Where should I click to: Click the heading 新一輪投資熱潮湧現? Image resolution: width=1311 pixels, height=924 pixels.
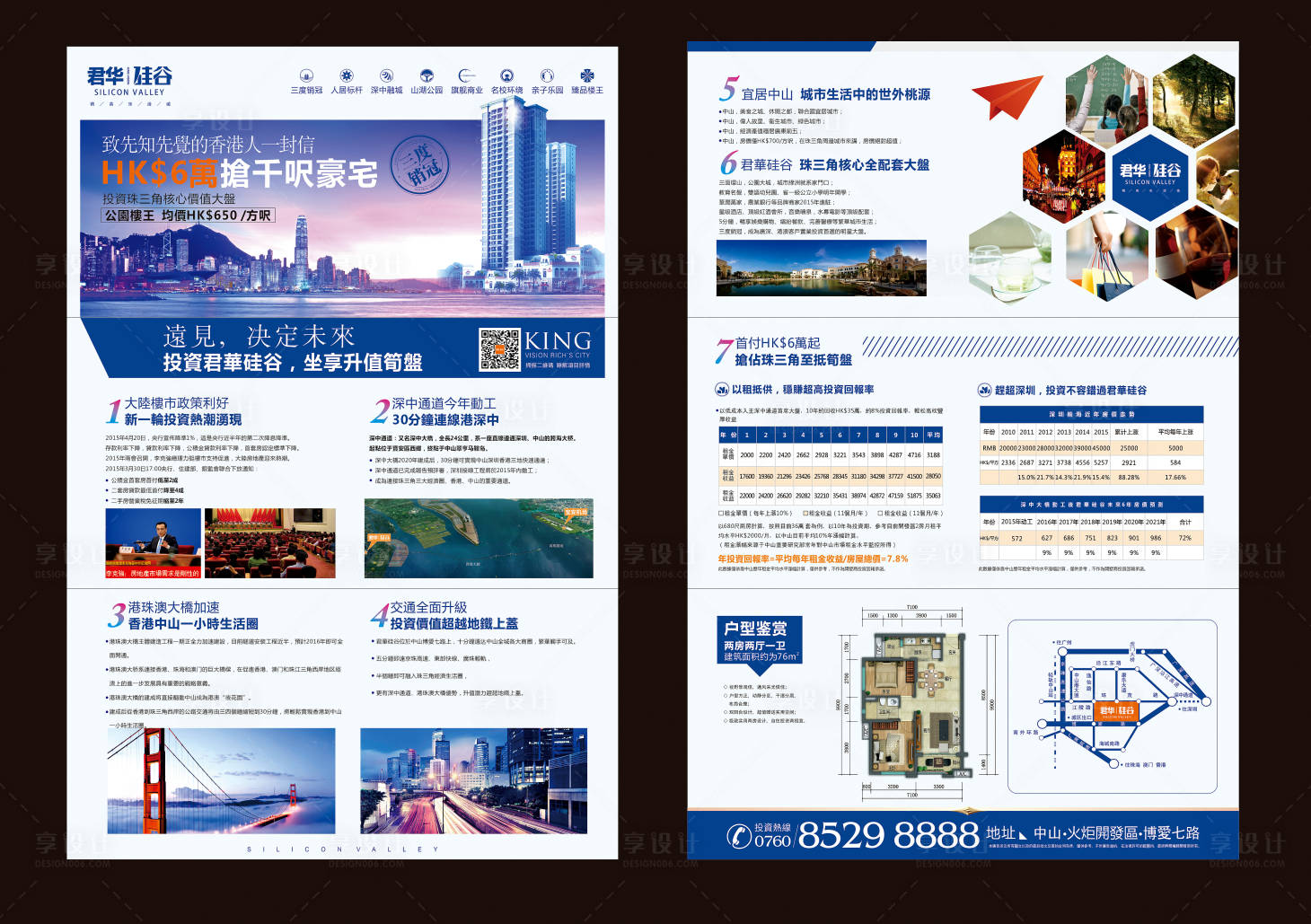pos(182,419)
